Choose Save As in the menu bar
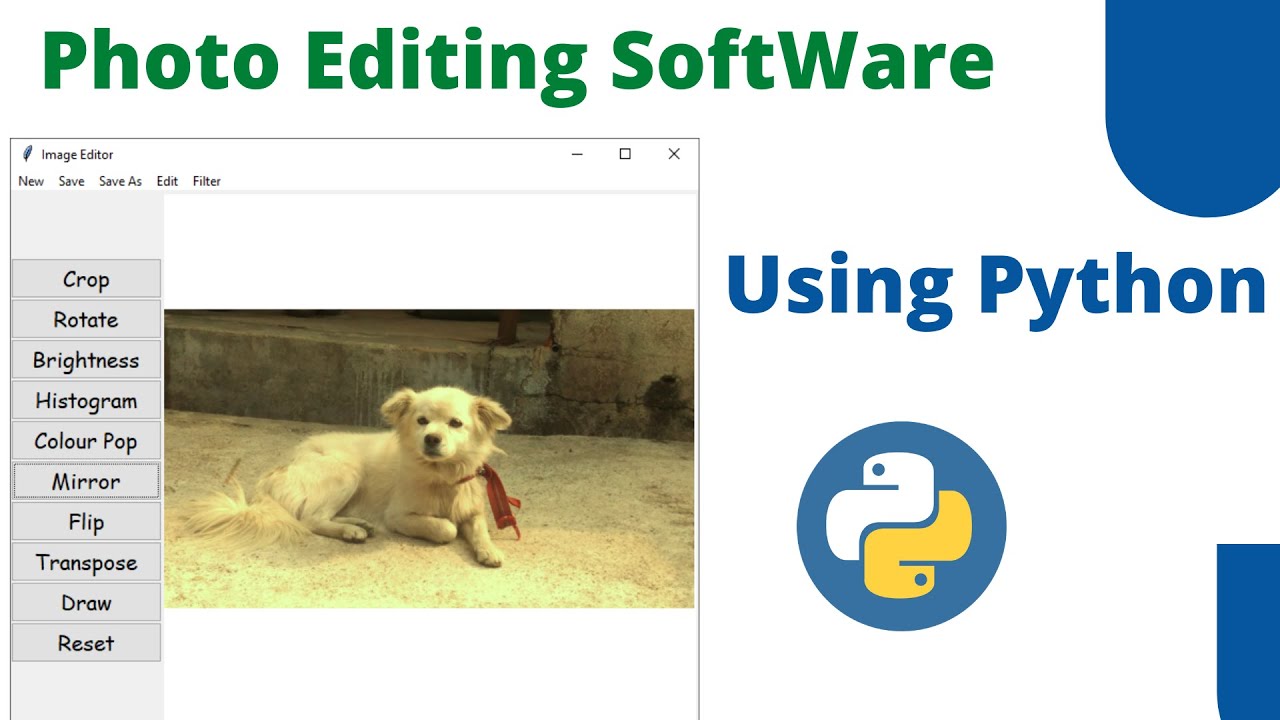 click(x=120, y=181)
